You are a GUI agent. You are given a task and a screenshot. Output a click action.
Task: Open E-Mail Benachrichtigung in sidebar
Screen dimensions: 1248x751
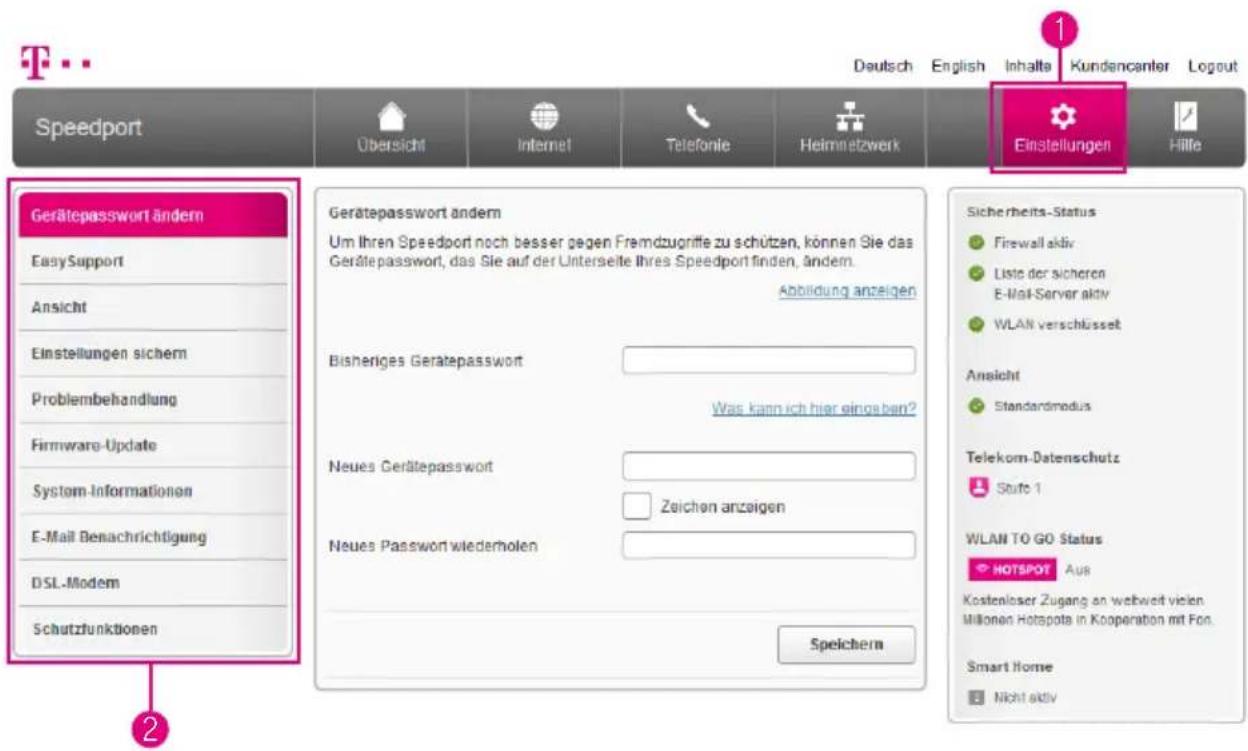(x=154, y=538)
